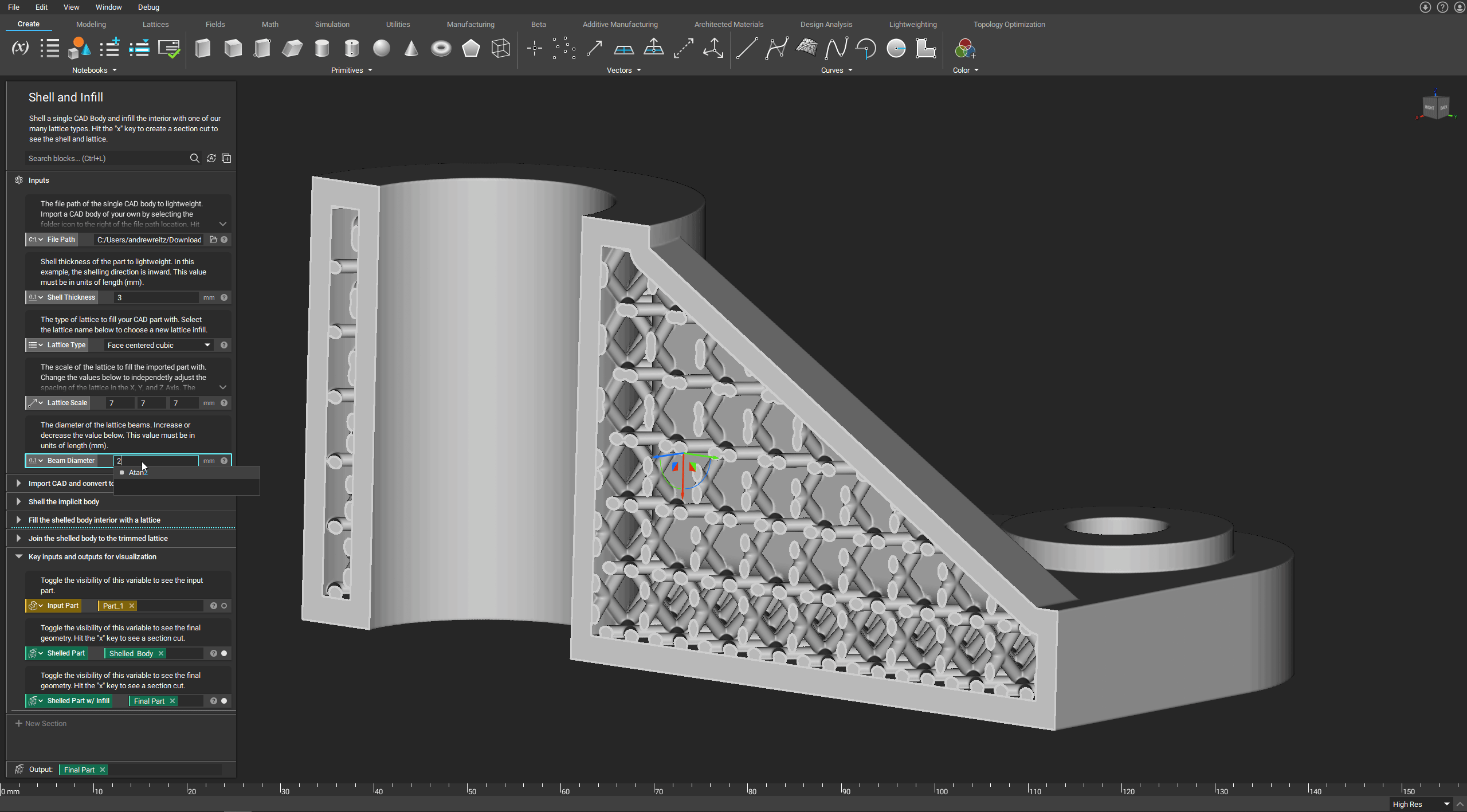The image size is (1467, 812).
Task: Open the Lattice Type dropdown
Action: 207,345
